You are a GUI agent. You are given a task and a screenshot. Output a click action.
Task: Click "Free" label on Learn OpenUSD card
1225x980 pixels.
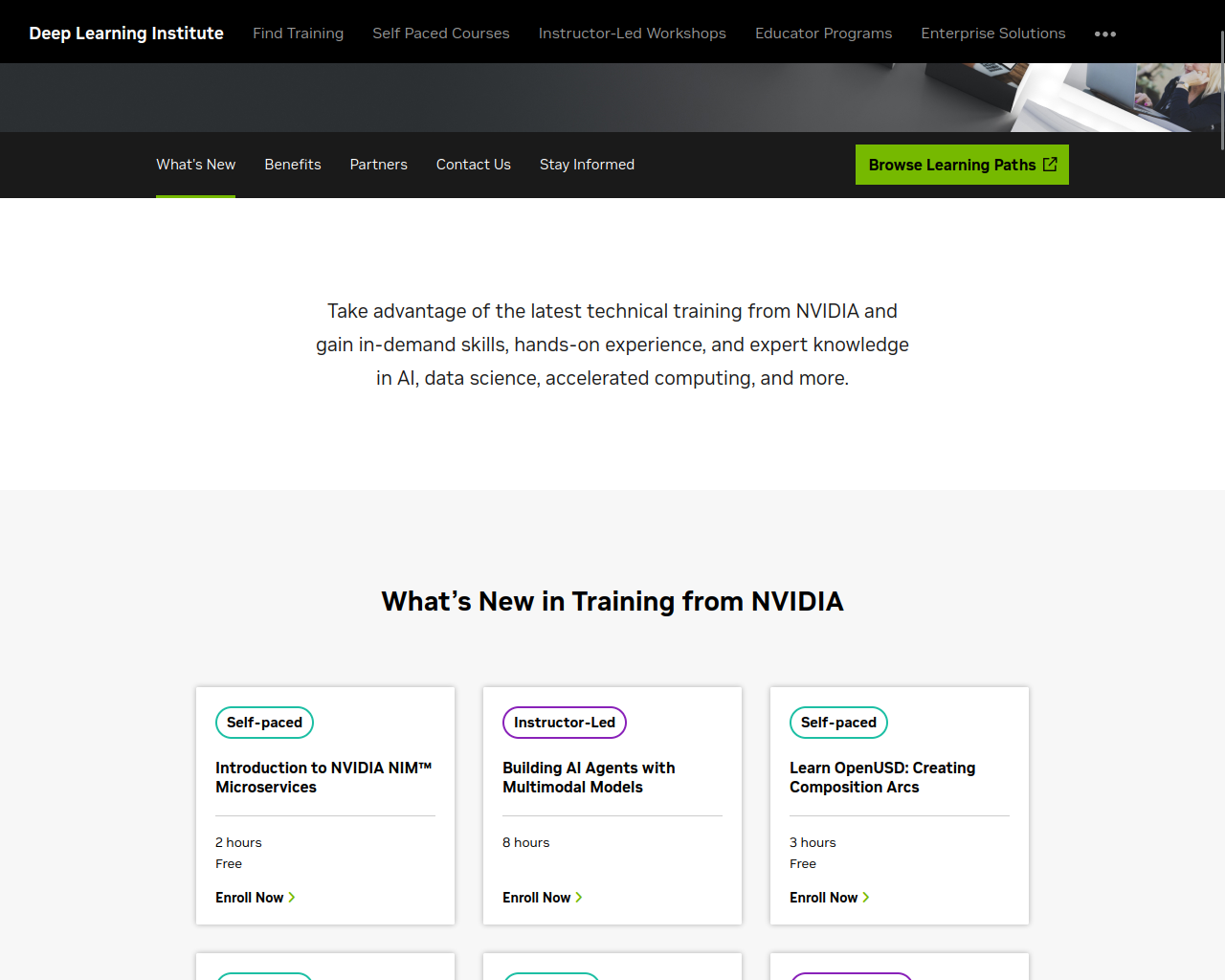803,863
